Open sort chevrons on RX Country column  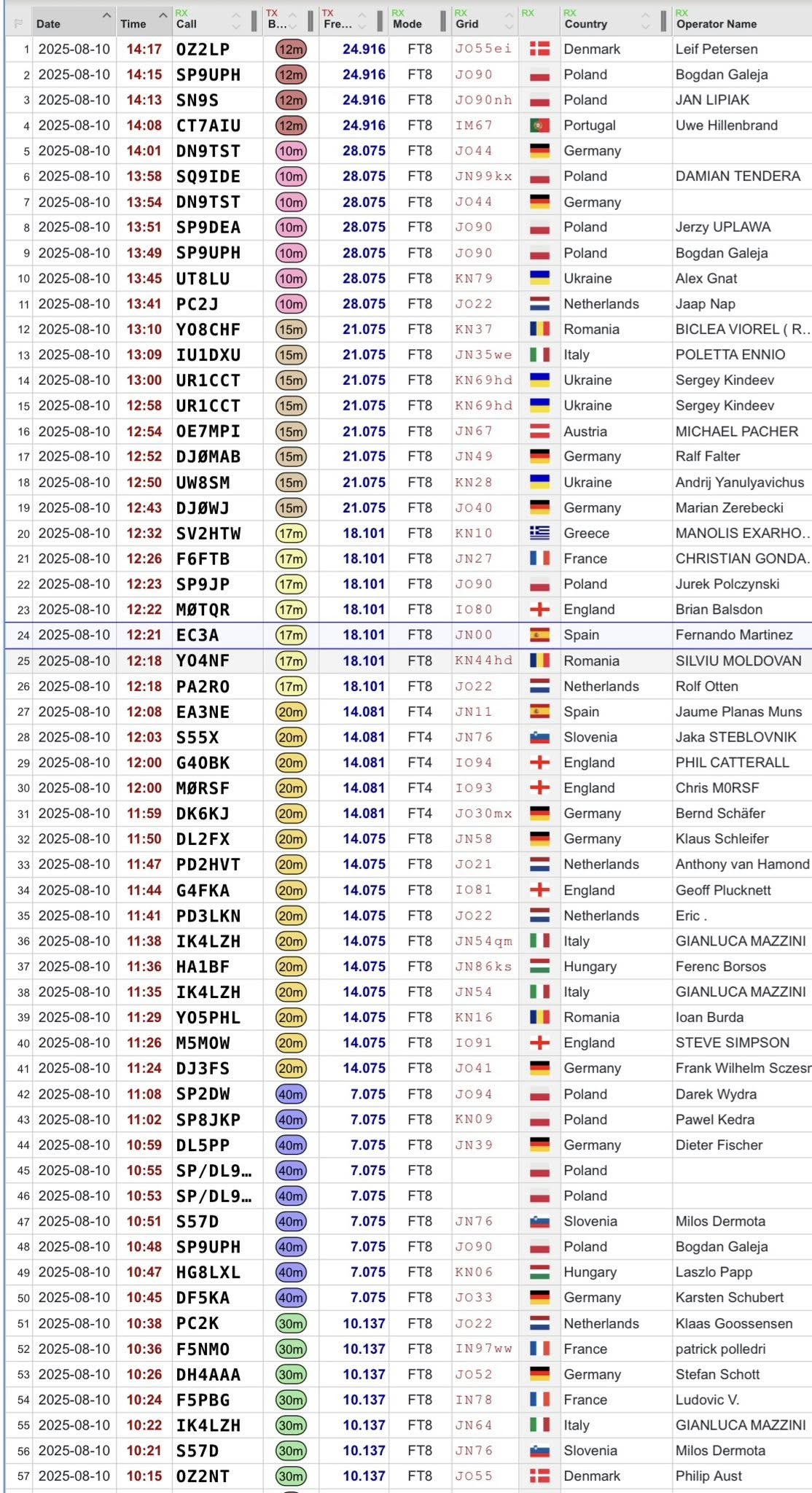[645, 20]
